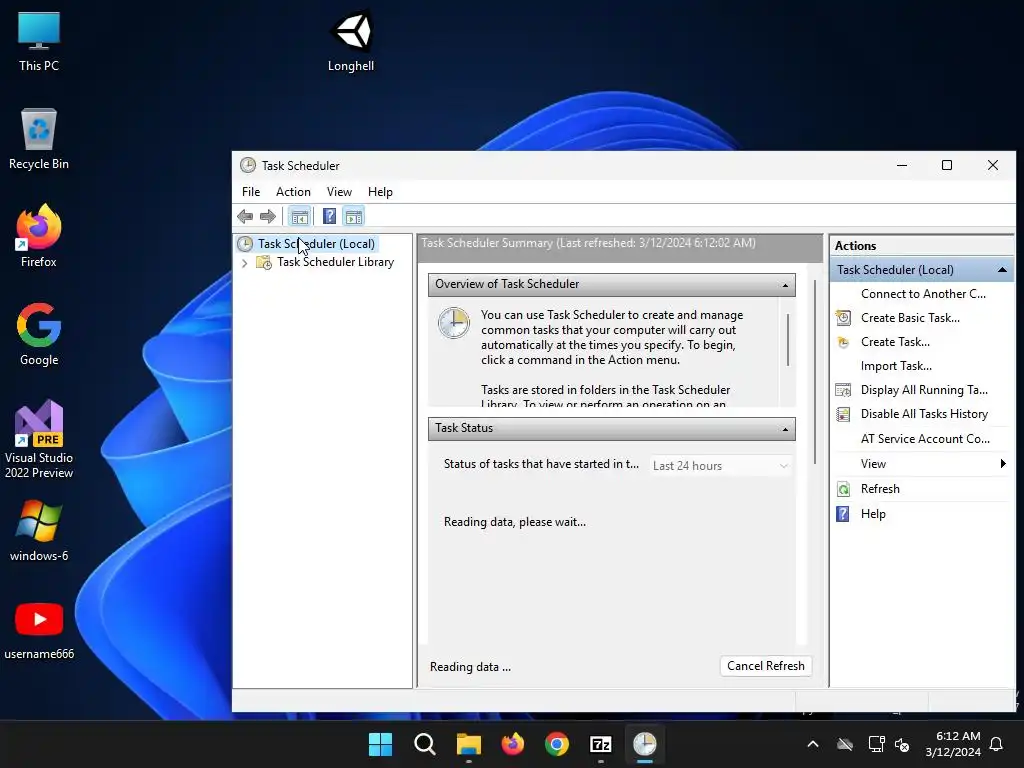Select the Longhell Unity desktop icon
This screenshot has width=1024, height=768.
tap(351, 41)
